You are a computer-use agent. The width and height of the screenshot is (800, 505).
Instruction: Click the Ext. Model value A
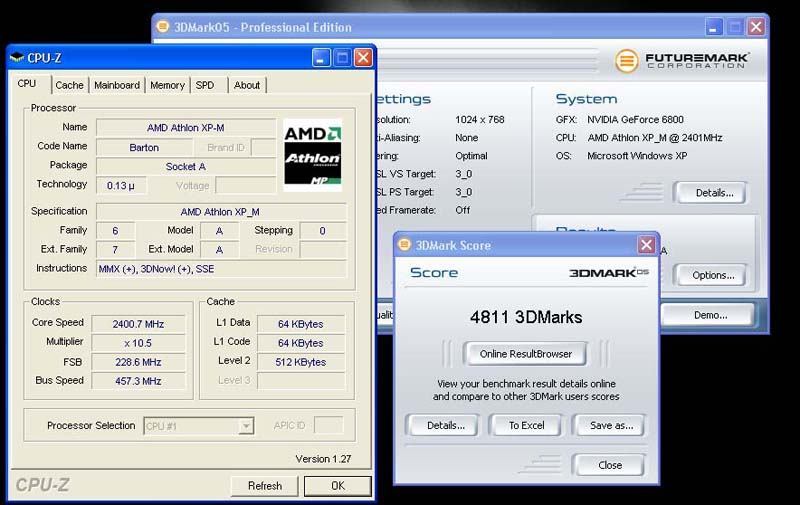(x=219, y=249)
